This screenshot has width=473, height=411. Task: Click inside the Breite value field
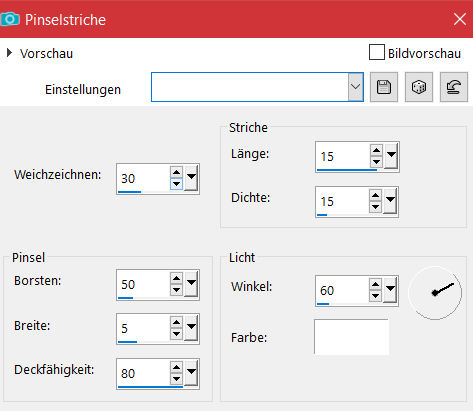tap(143, 328)
